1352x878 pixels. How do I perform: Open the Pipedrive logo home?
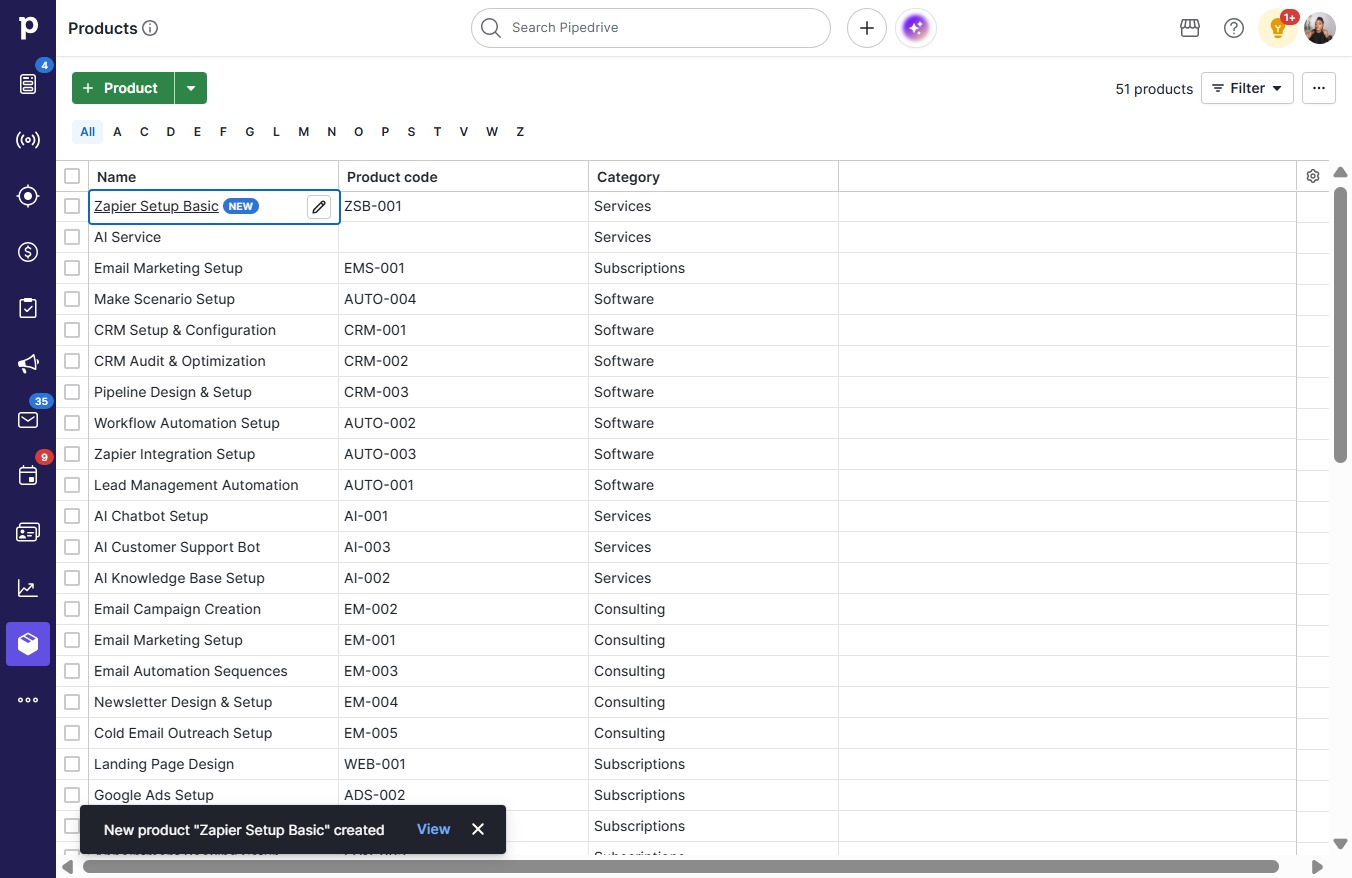click(x=28, y=28)
